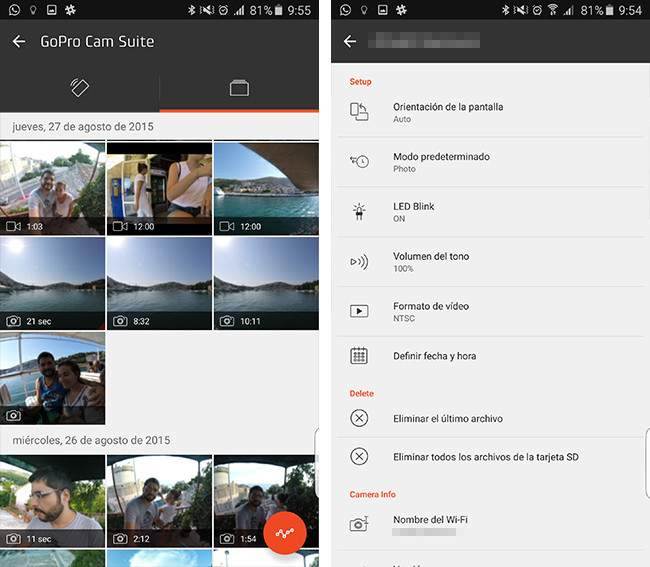Tap the beep volume sound icon
Viewport: 650px width, 567px height.
pos(359,262)
